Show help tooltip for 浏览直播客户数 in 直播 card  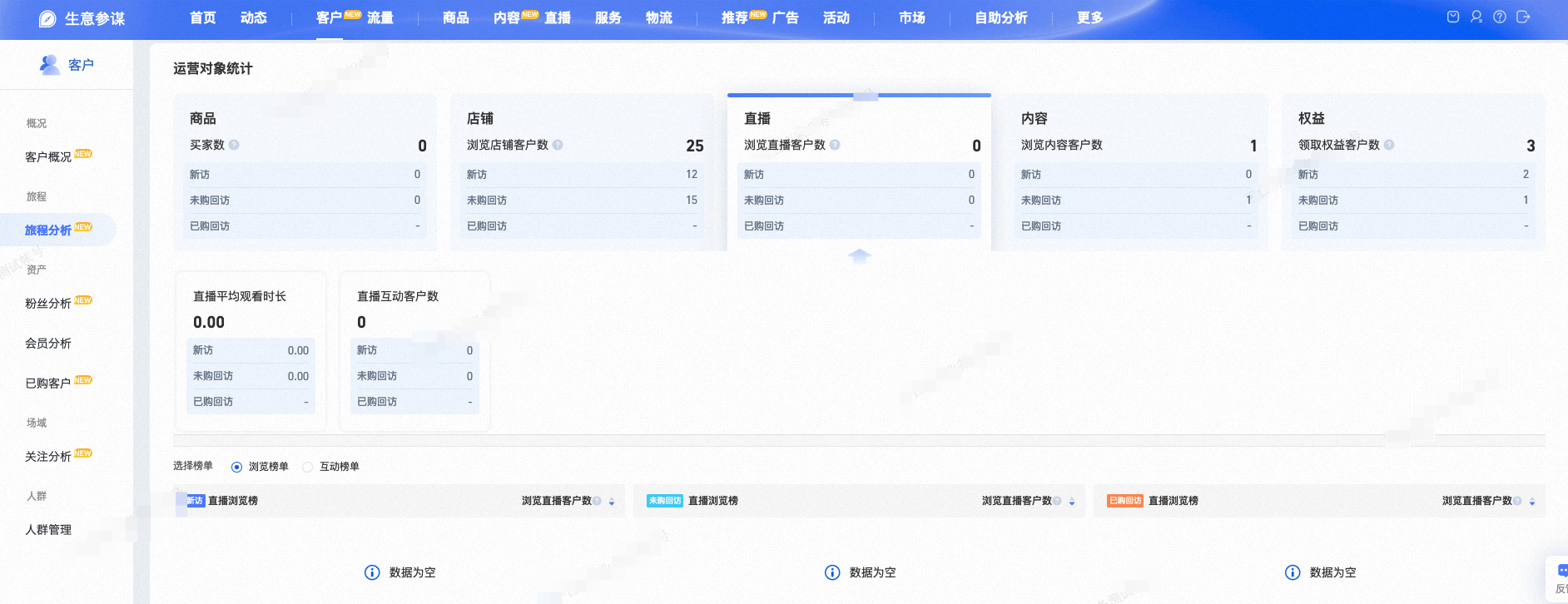(x=835, y=145)
